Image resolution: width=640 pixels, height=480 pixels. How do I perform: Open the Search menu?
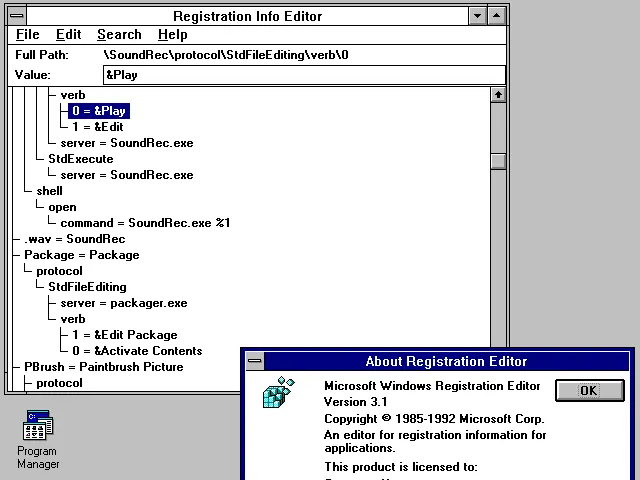pos(119,35)
